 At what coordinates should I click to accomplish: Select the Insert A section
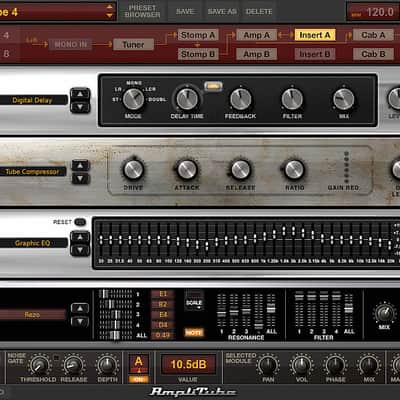tap(315, 35)
